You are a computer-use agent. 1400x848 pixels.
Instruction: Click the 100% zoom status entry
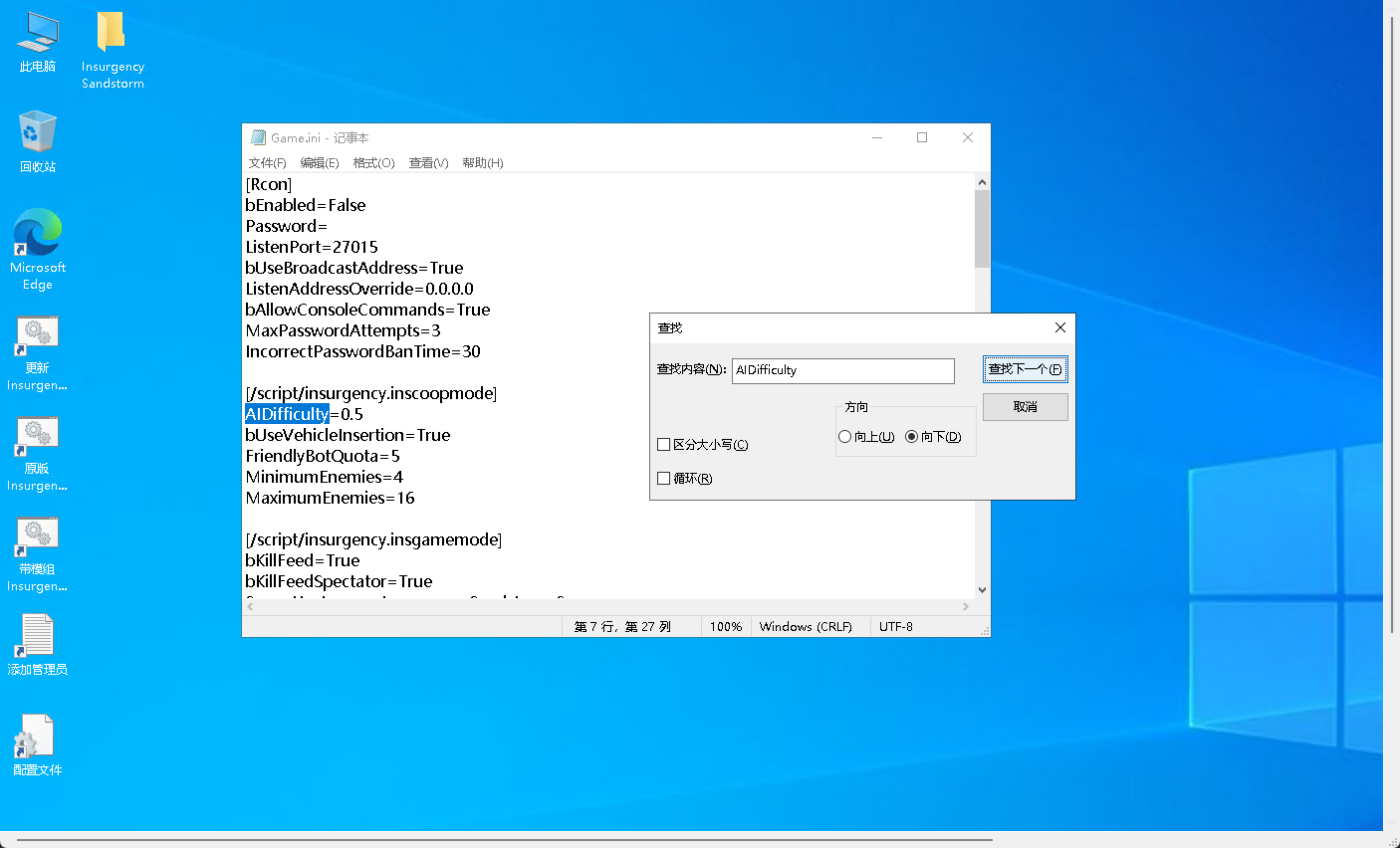[x=726, y=627]
